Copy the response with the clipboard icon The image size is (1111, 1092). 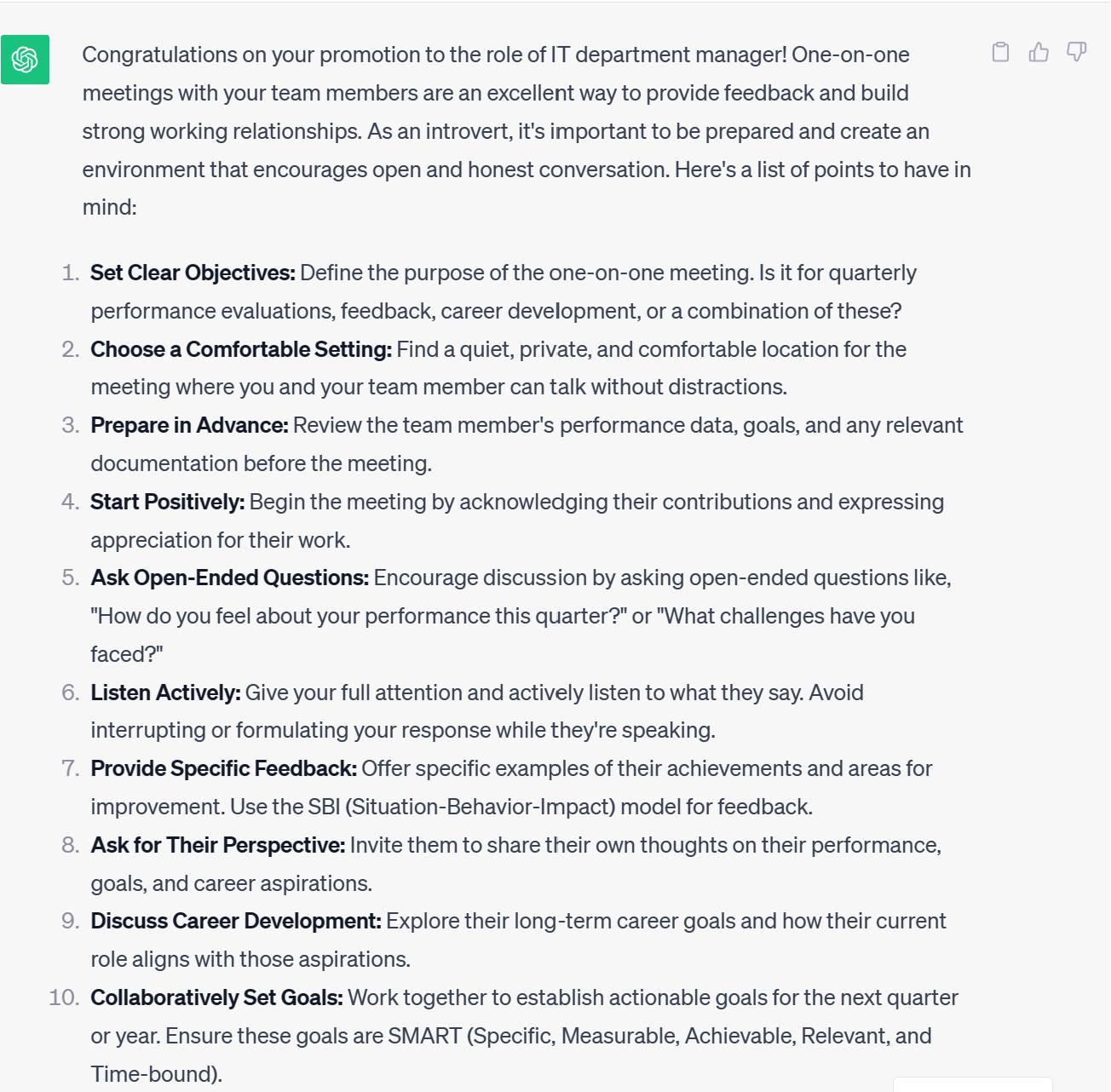click(1001, 52)
